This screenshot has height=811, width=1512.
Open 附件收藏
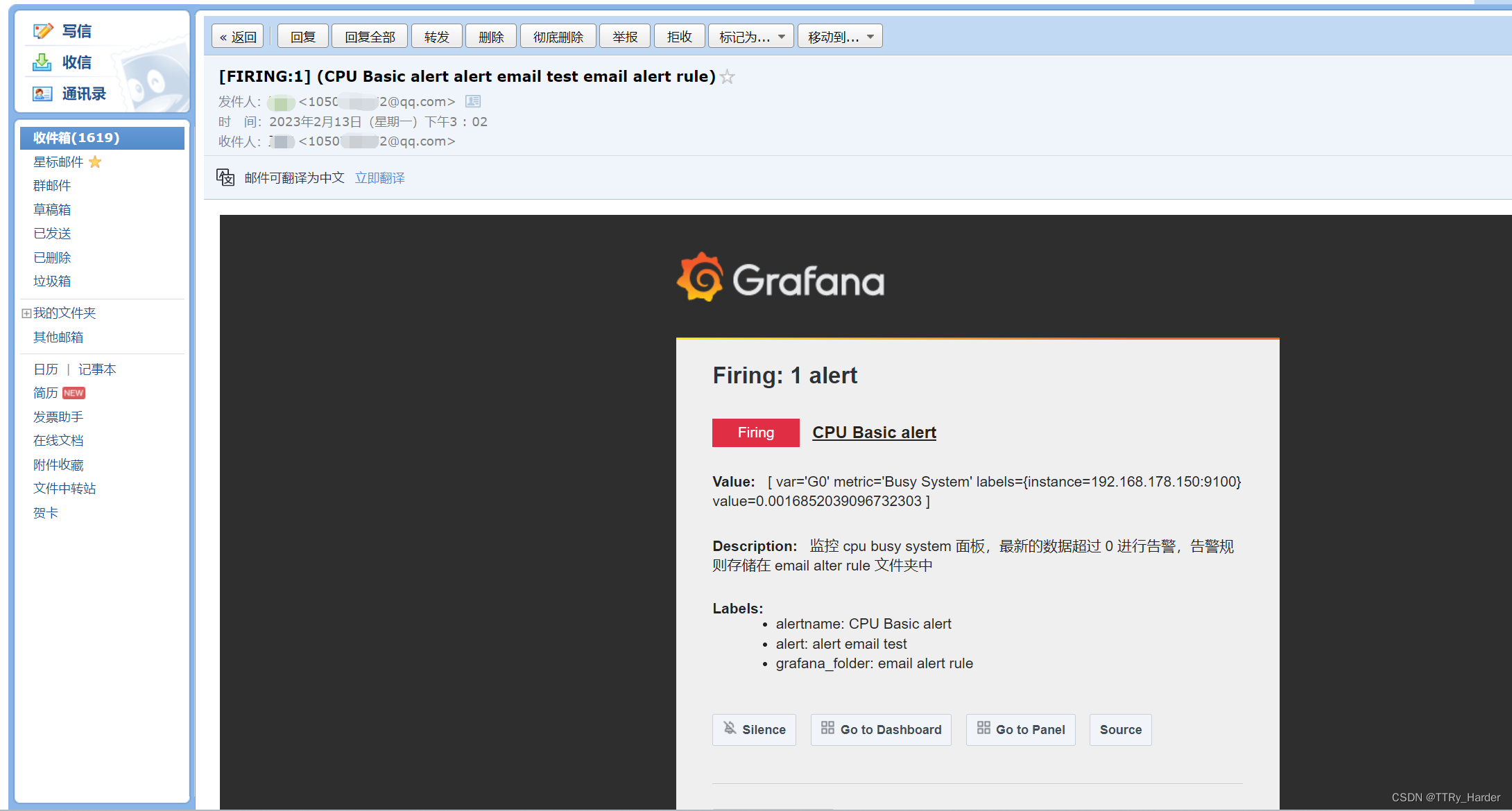click(58, 464)
